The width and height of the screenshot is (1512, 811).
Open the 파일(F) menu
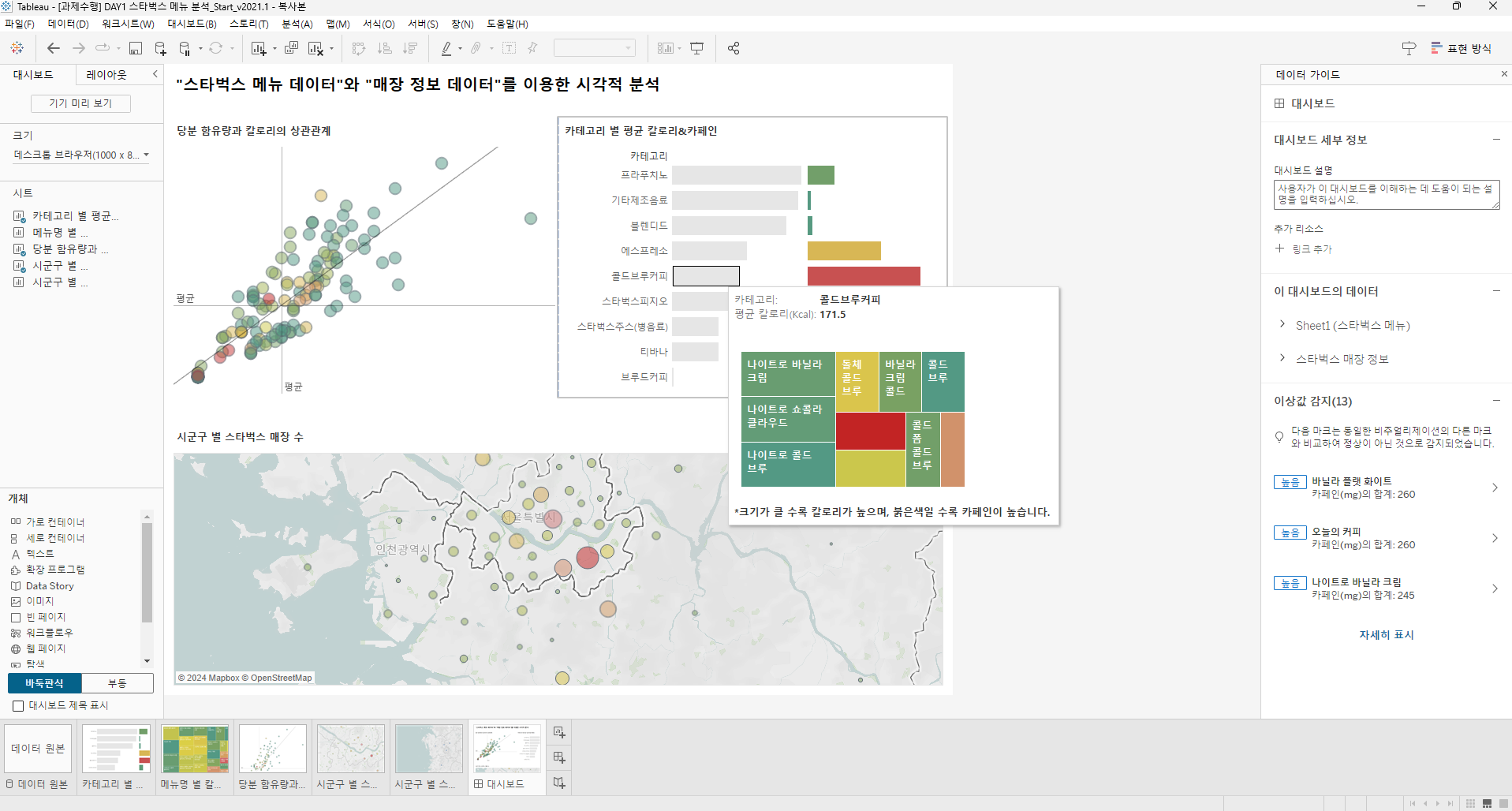20,24
